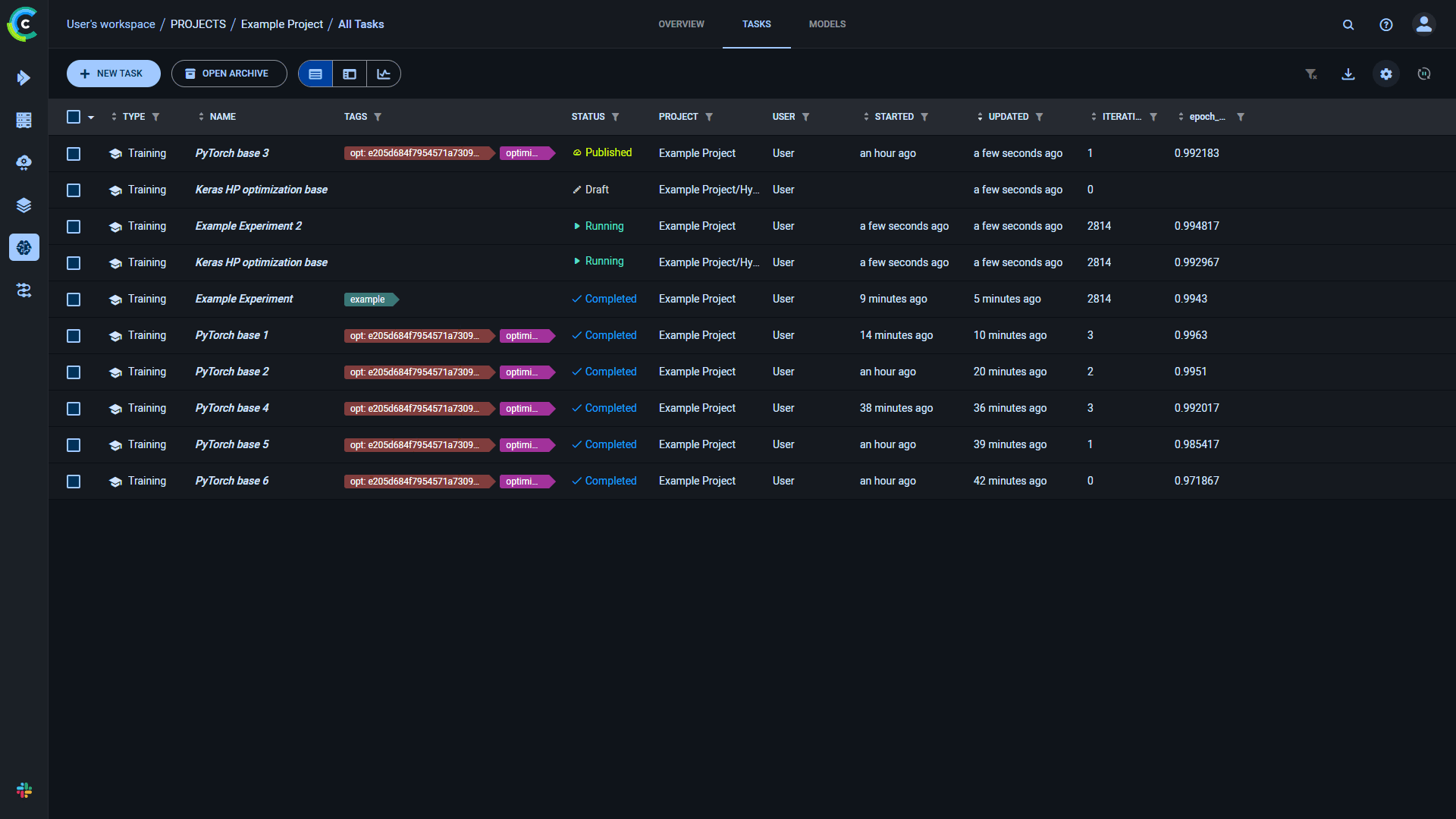
Task: Click the table/card view toggle icon
Action: click(349, 73)
